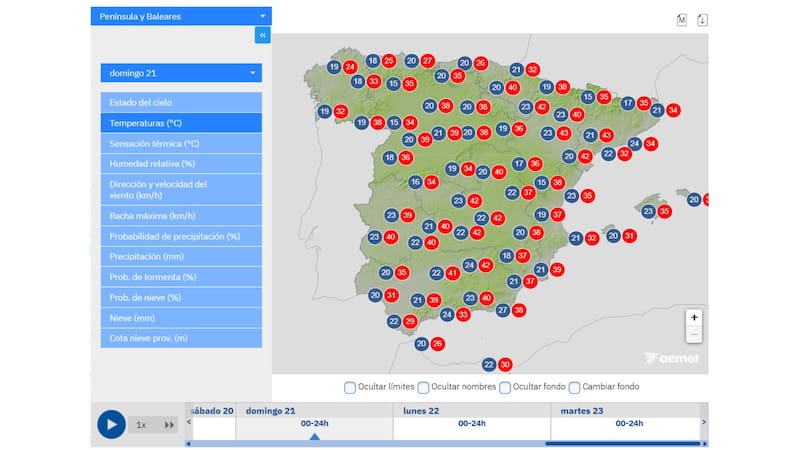
Task: Click the red 43 max temperature marker next to blue 23
Action: click(564, 133)
